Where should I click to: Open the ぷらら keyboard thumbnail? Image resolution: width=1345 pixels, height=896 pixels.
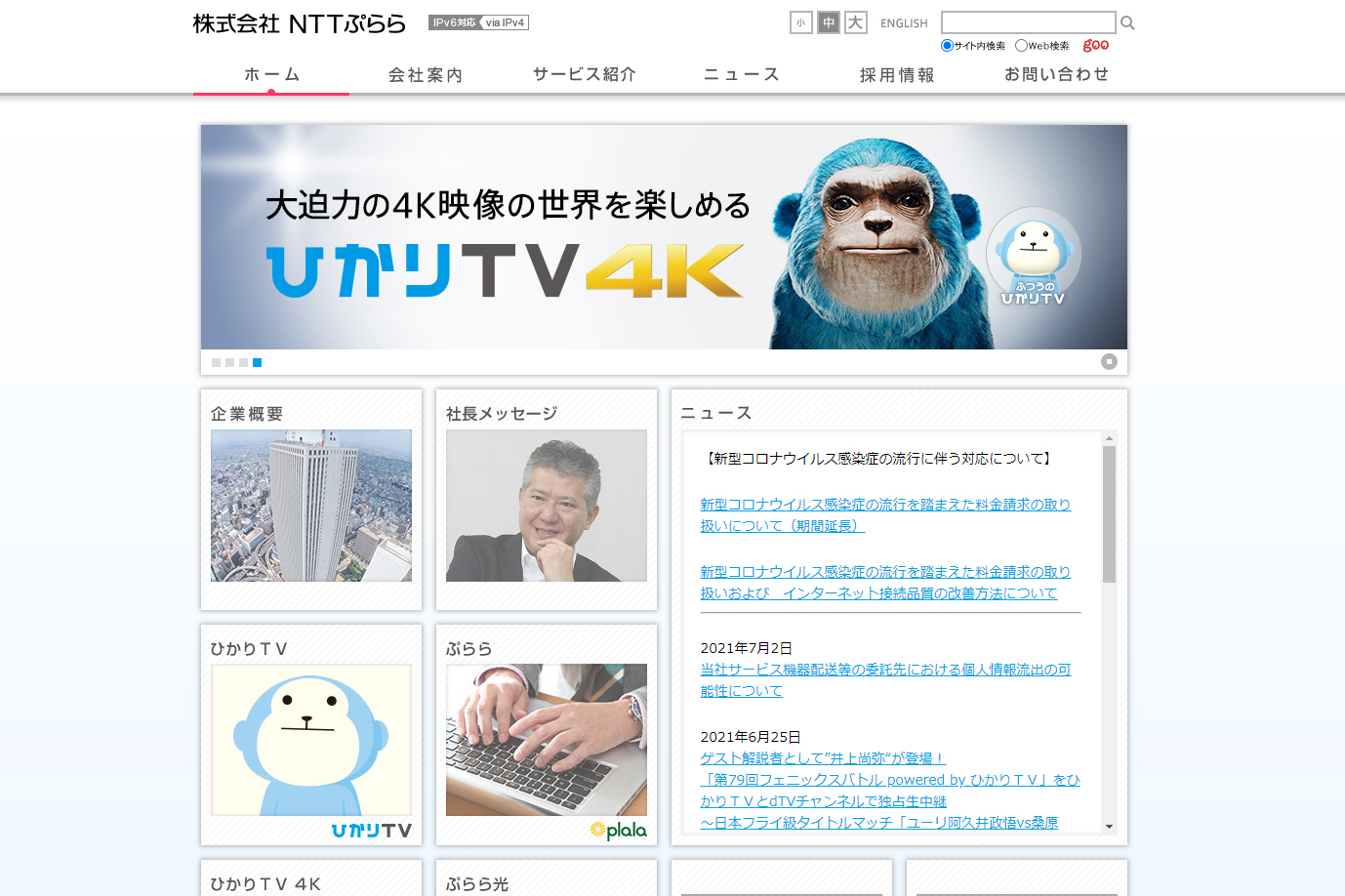pos(547,740)
